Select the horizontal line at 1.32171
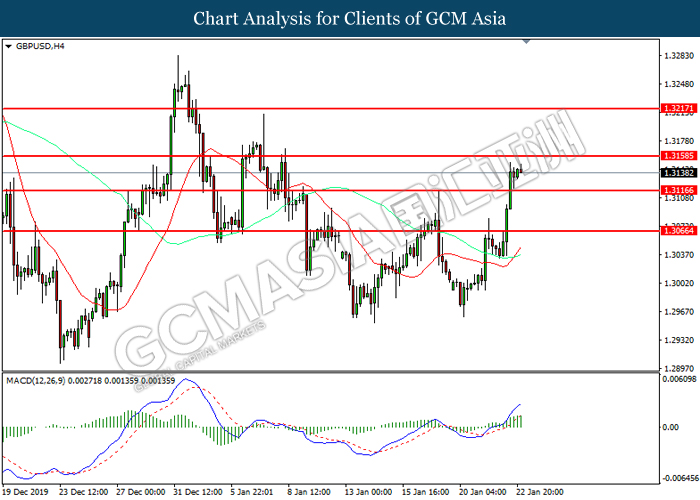The image size is (700, 500). coord(330,108)
